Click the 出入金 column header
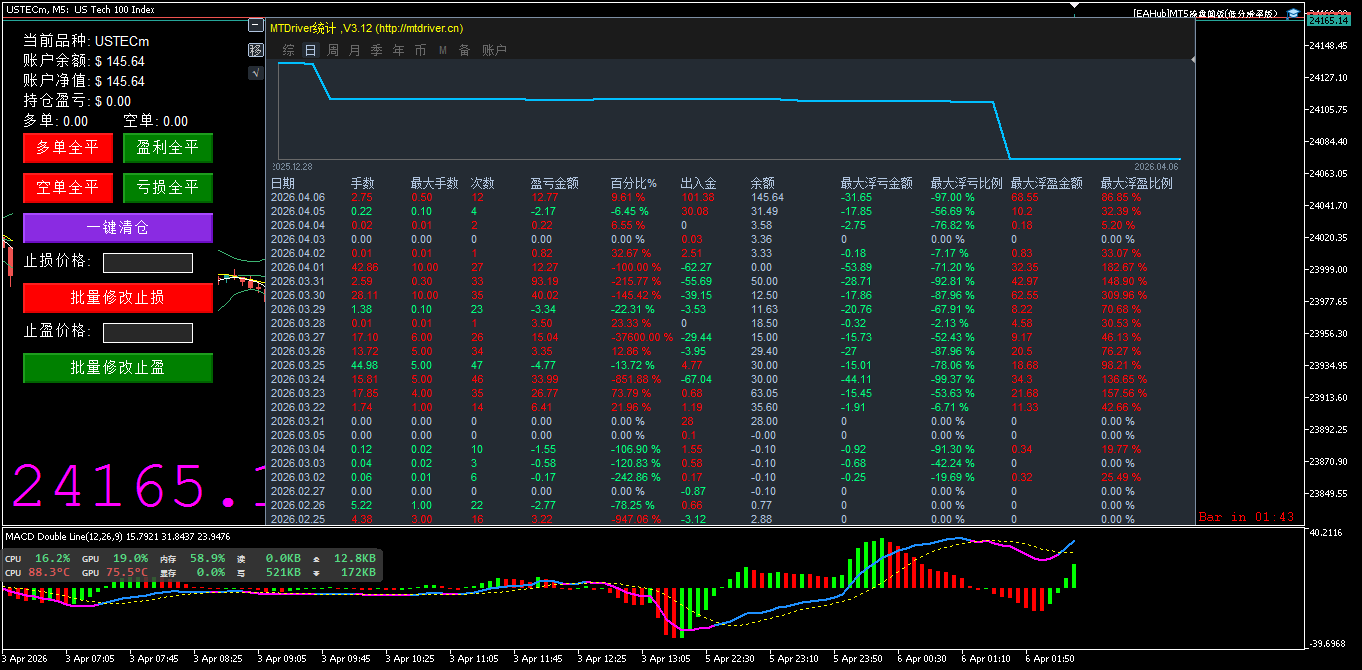The width and height of the screenshot is (1362, 670). tap(699, 184)
